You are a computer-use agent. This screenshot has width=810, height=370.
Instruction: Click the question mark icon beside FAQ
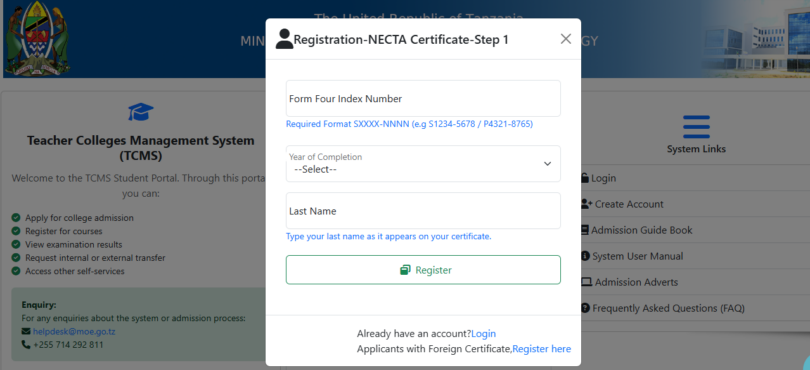click(585, 309)
